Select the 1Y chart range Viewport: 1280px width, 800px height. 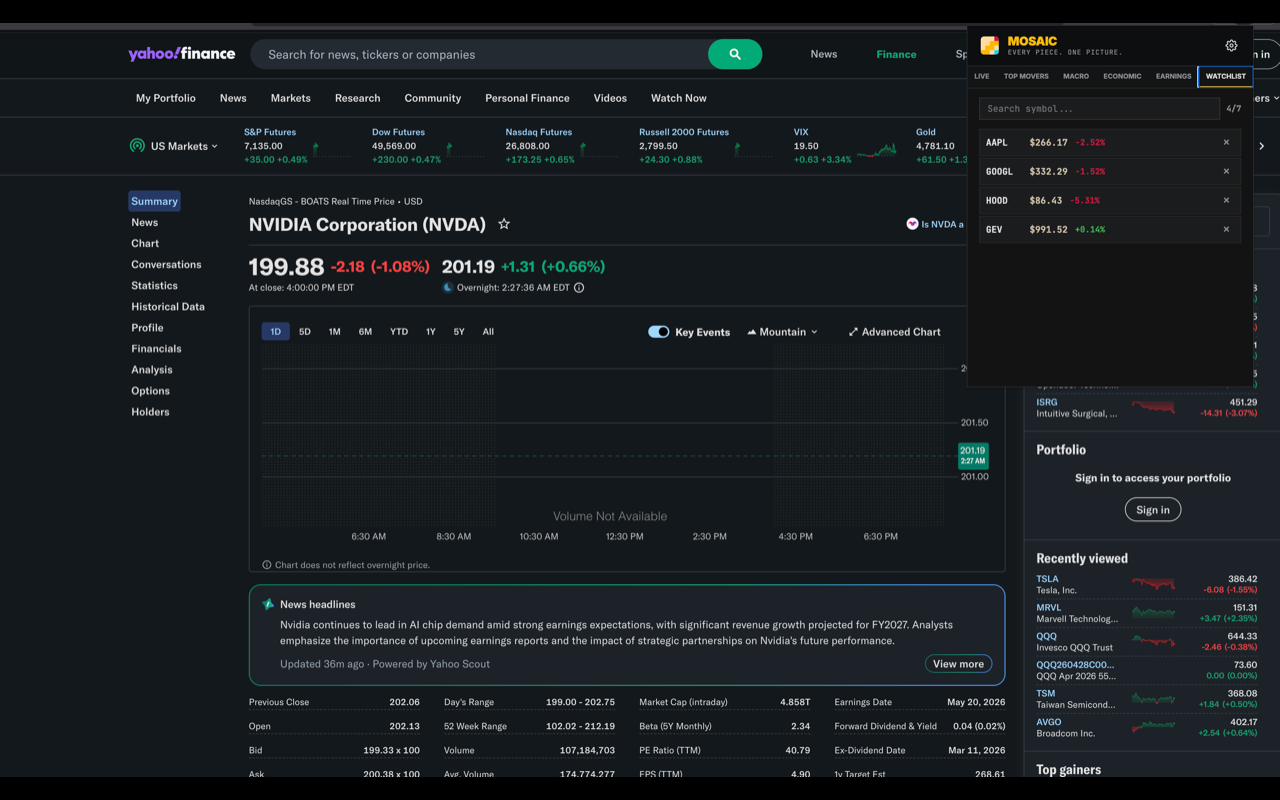431,331
